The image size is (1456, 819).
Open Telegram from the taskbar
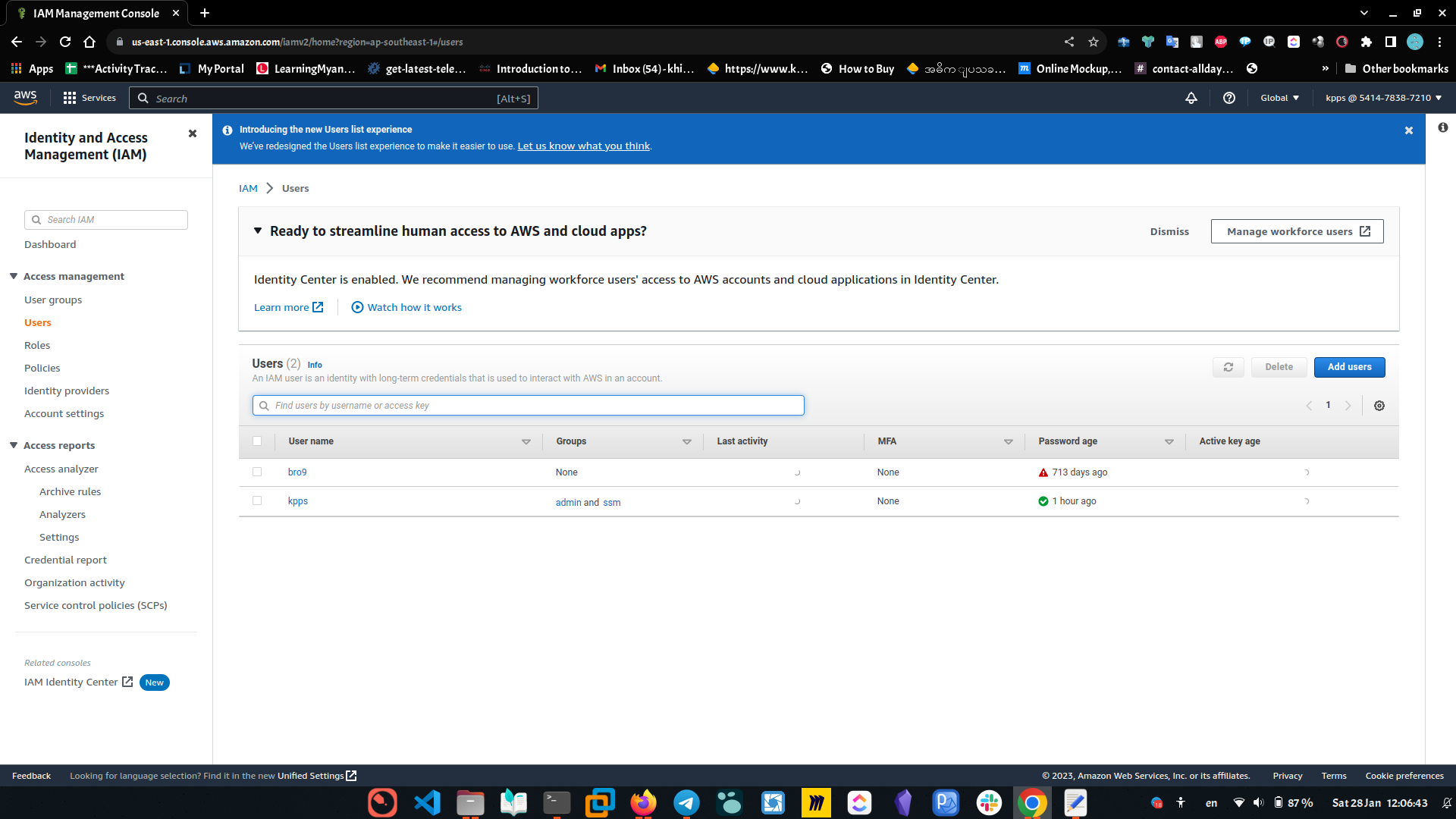coord(686,802)
